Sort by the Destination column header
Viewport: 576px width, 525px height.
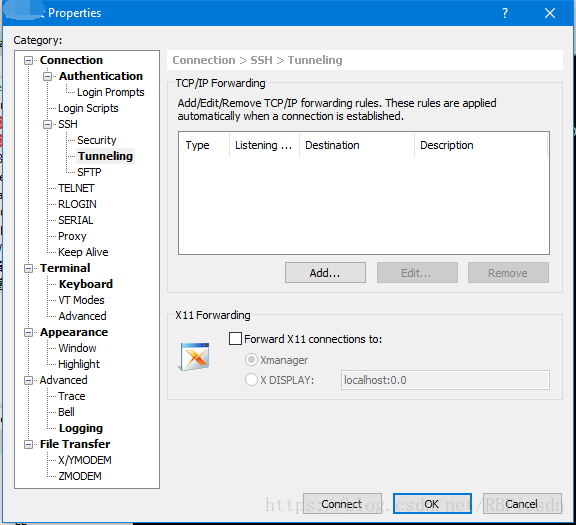click(357, 145)
